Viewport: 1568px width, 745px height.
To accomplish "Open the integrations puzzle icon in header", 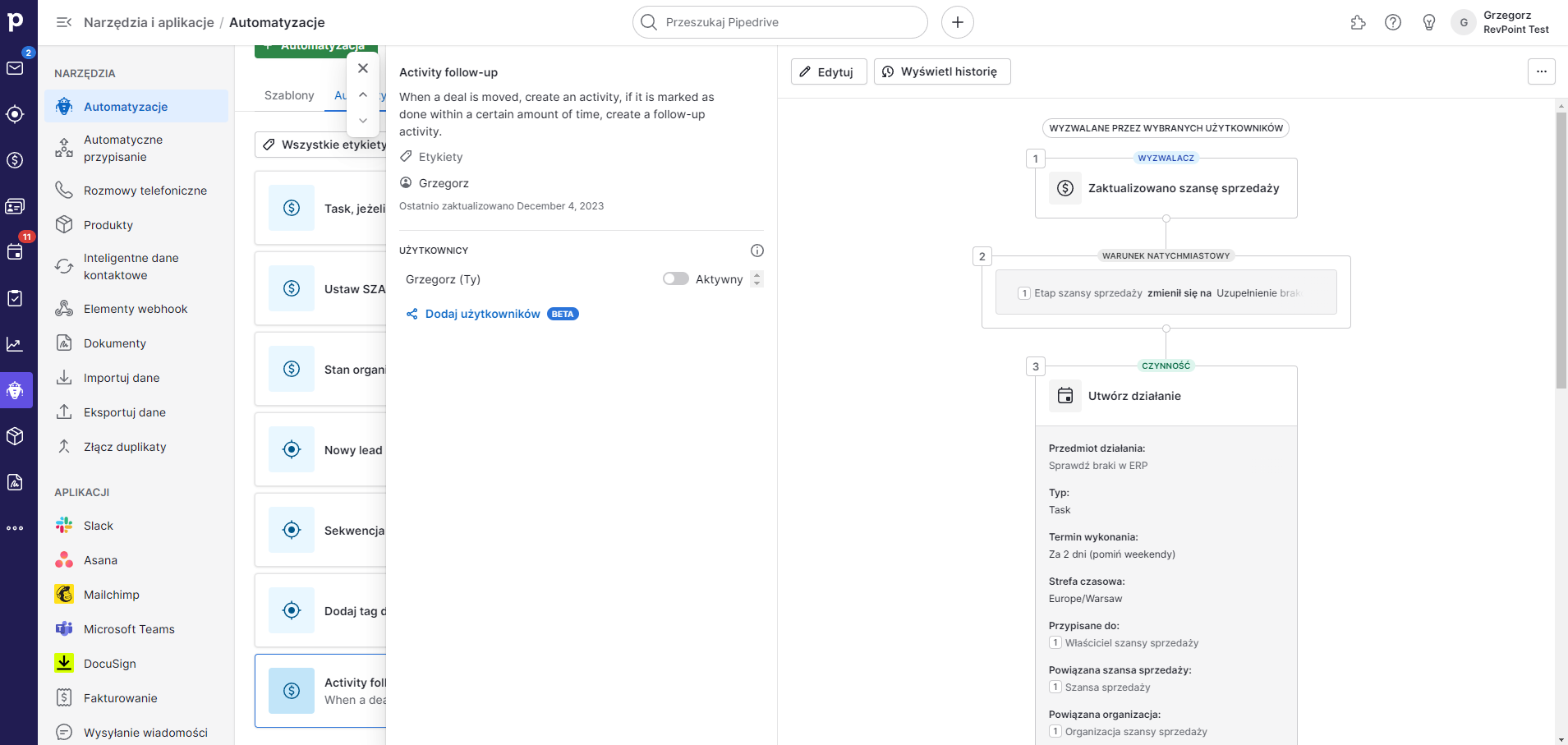I will 1359,22.
